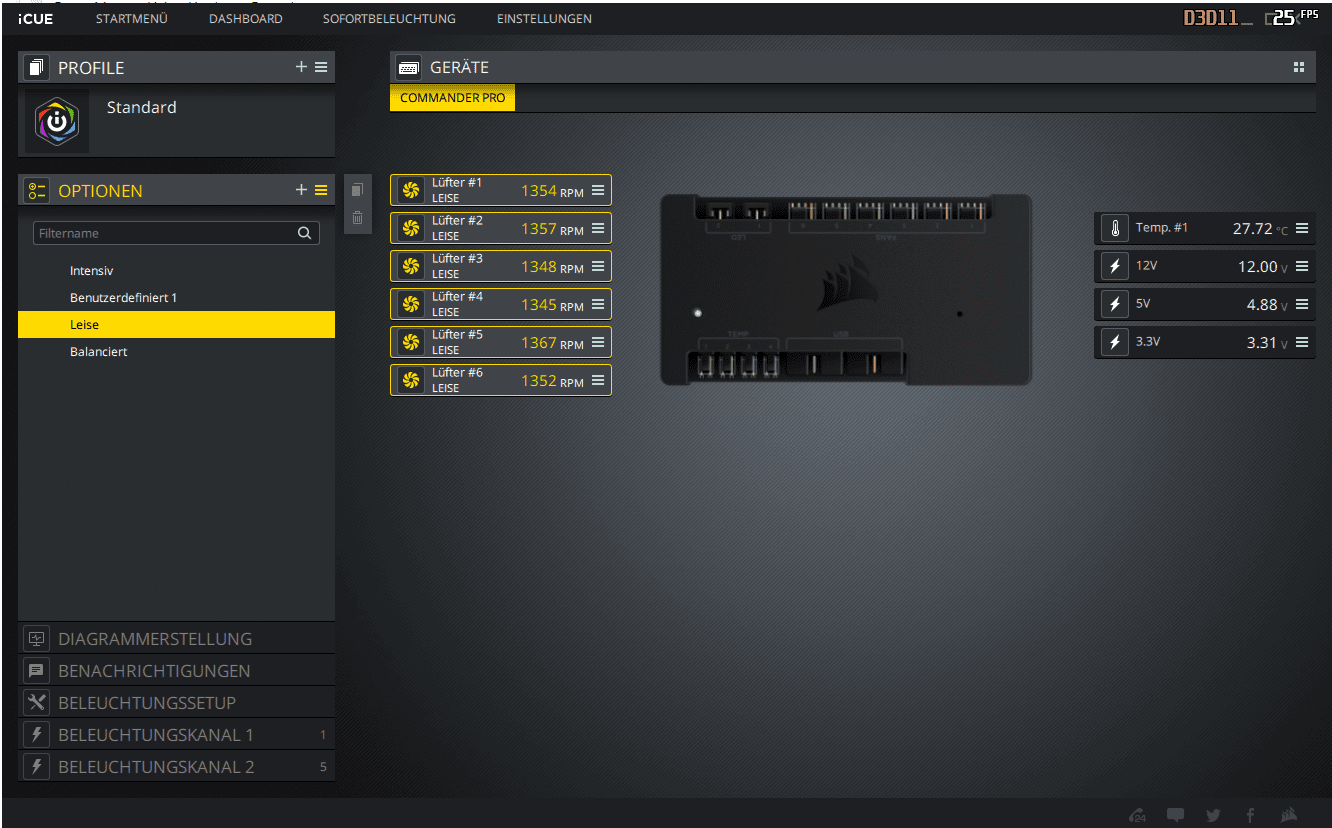Open Einstellungen in the top menu
The height and width of the screenshot is (828, 1332).
544,19
